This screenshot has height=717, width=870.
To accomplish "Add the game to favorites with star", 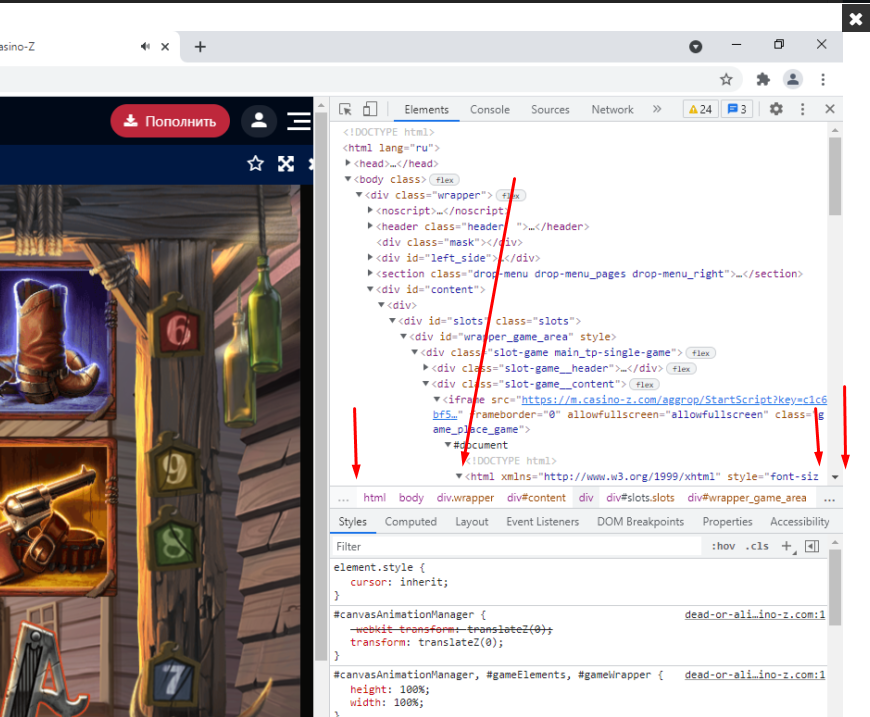I will 255,164.
